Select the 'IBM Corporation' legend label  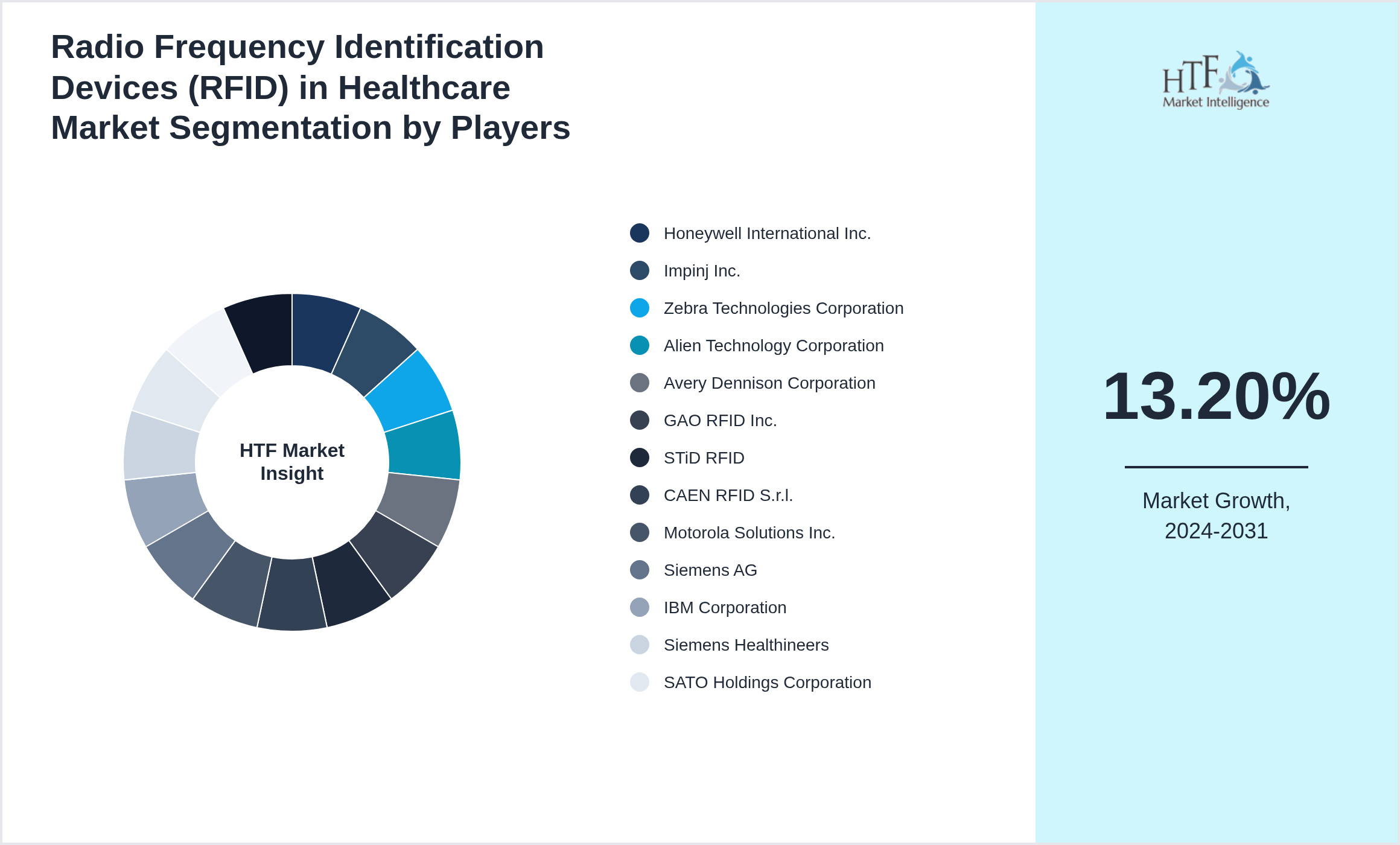(x=725, y=608)
